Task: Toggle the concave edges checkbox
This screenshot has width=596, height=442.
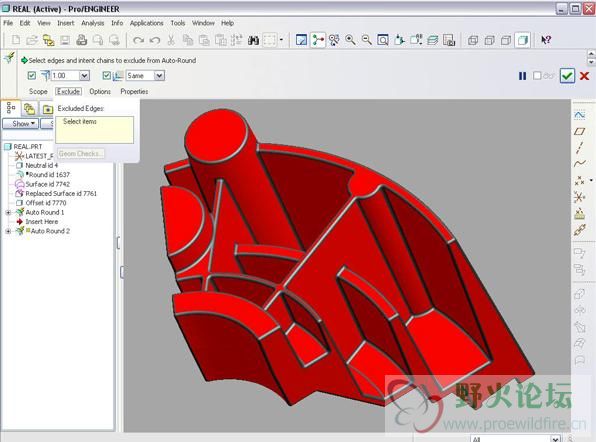Action: (107, 76)
